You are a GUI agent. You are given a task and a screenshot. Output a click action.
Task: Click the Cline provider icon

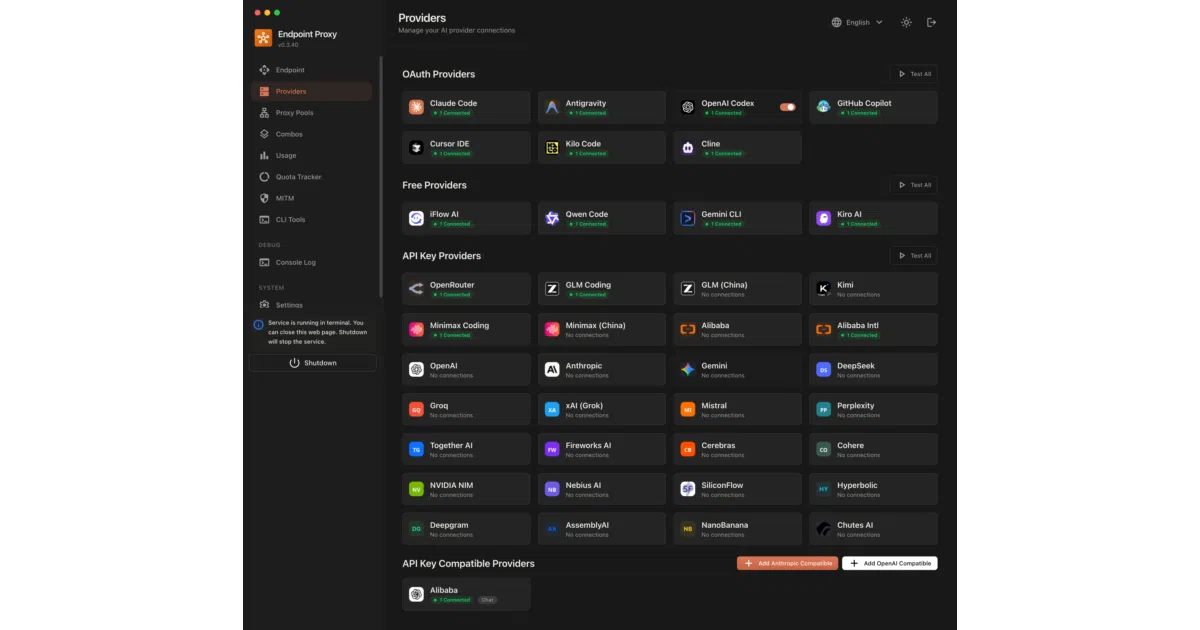click(688, 148)
